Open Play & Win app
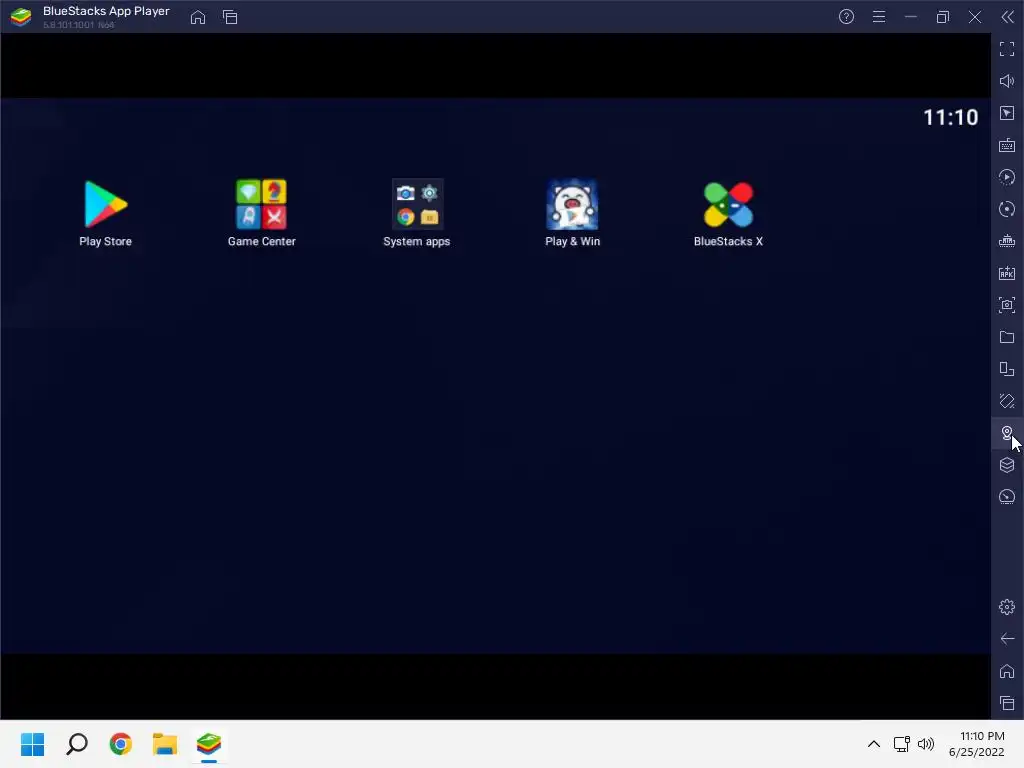This screenshot has height=768, width=1024. (572, 213)
